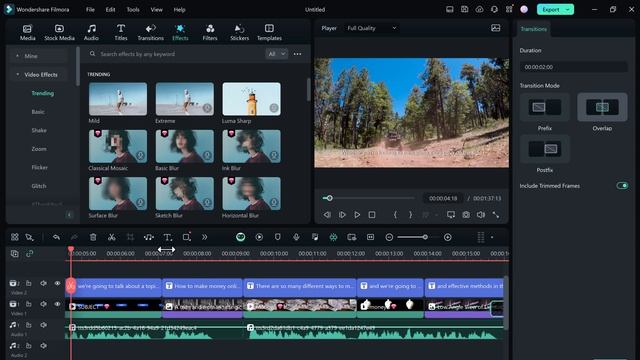Select the Flicker effects category
The image size is (640, 360).
pyautogui.click(x=40, y=167)
